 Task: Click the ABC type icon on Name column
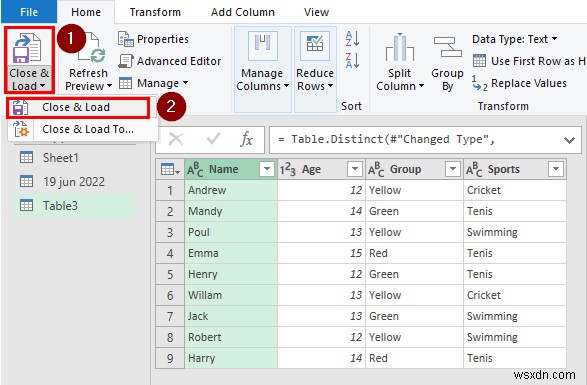[x=195, y=169]
